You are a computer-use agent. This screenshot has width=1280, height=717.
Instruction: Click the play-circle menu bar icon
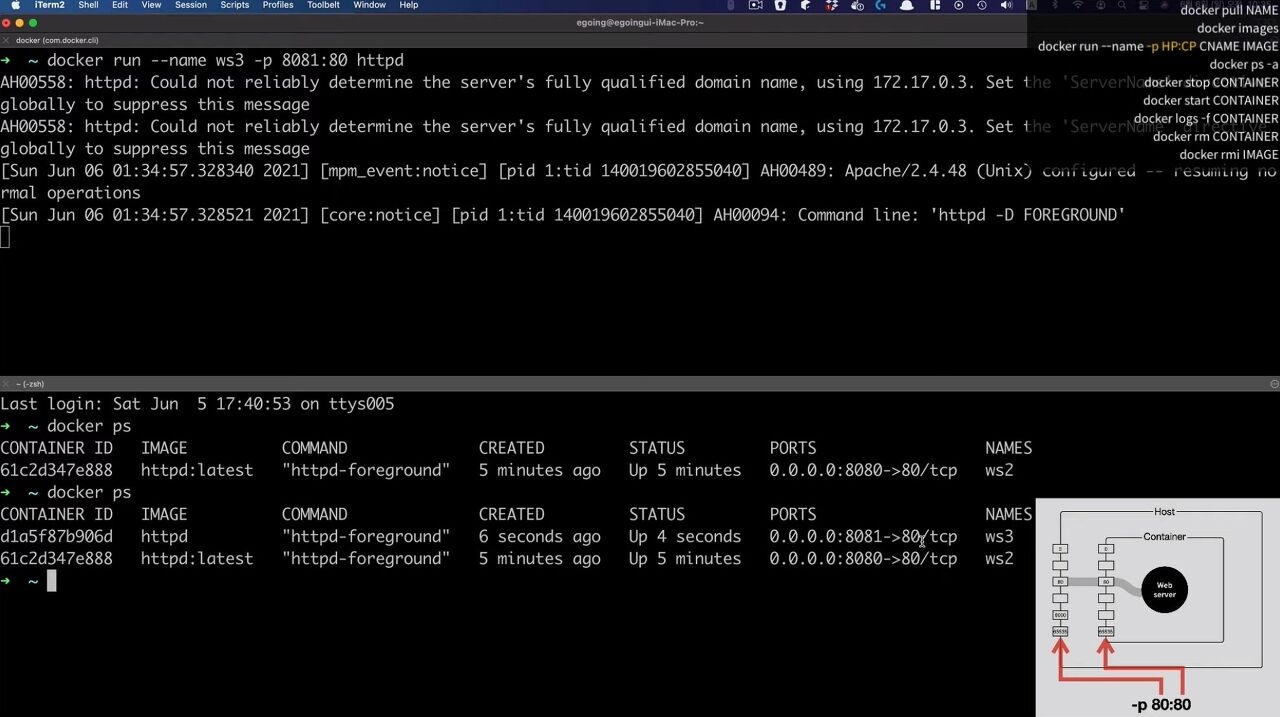[x=958, y=5]
